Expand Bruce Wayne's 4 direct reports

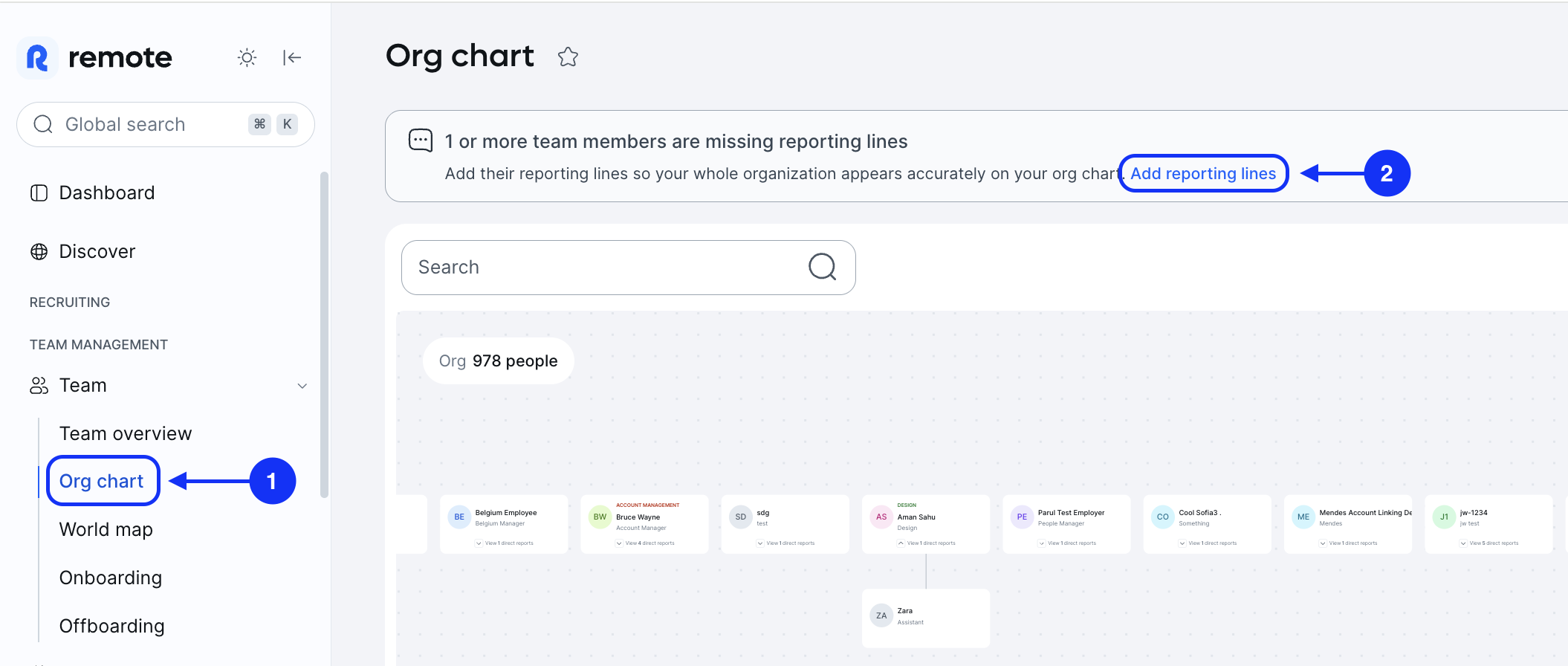coord(645,543)
